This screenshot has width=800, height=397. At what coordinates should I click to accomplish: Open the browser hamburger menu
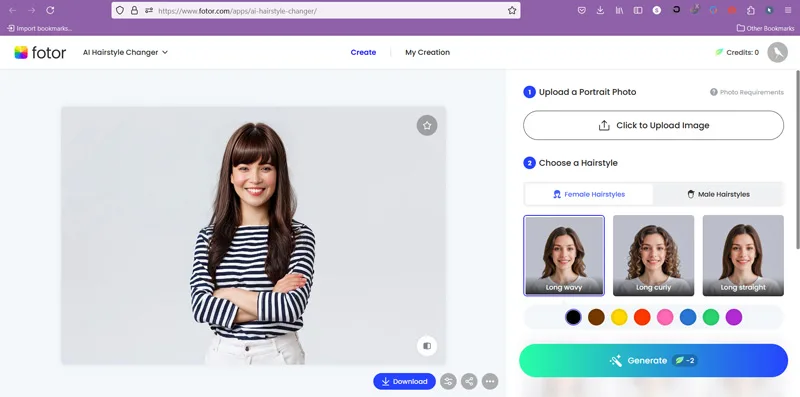click(x=788, y=10)
